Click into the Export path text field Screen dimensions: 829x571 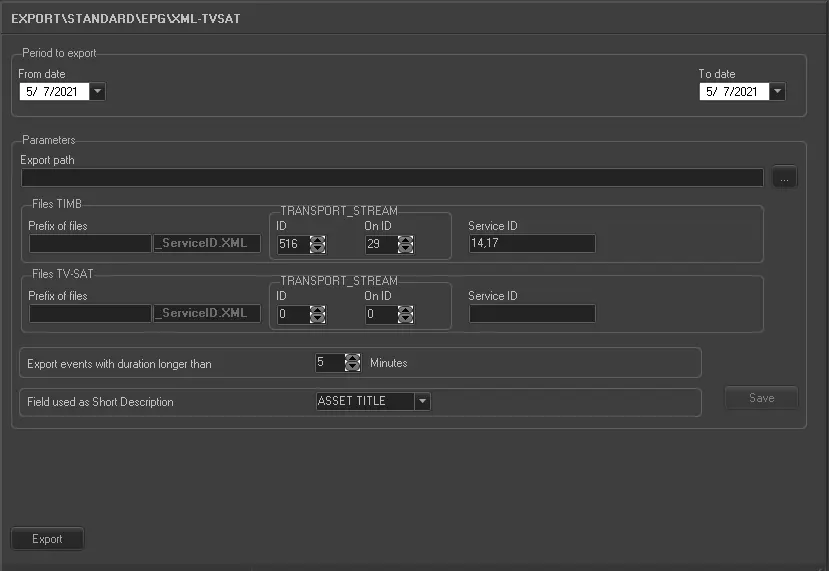tap(392, 178)
